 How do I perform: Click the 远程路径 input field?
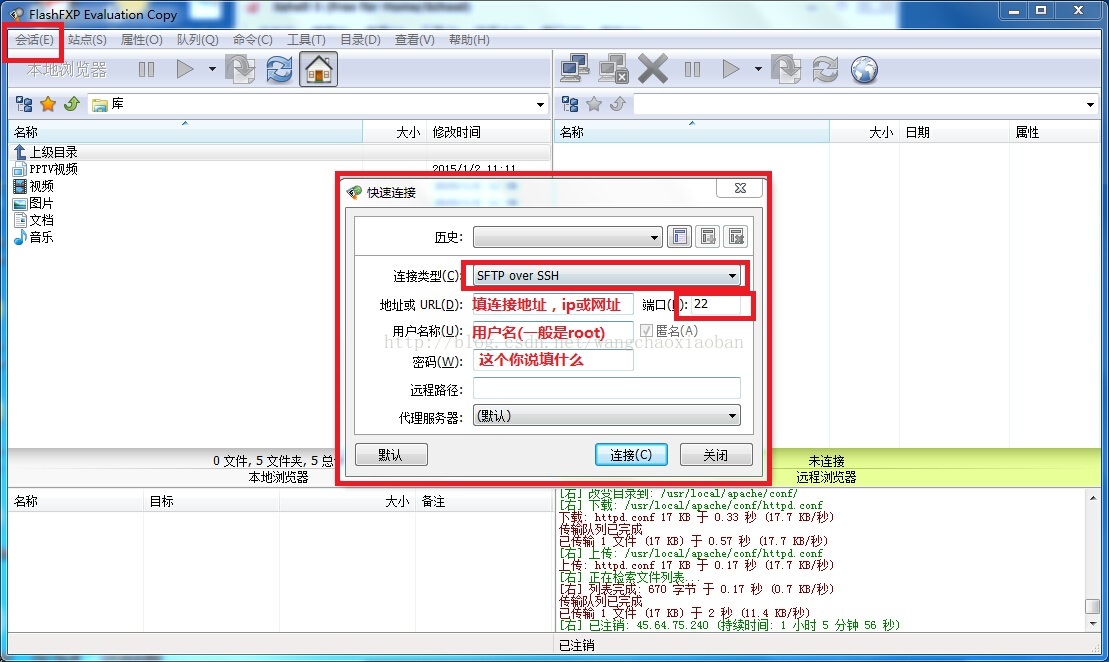(607, 388)
